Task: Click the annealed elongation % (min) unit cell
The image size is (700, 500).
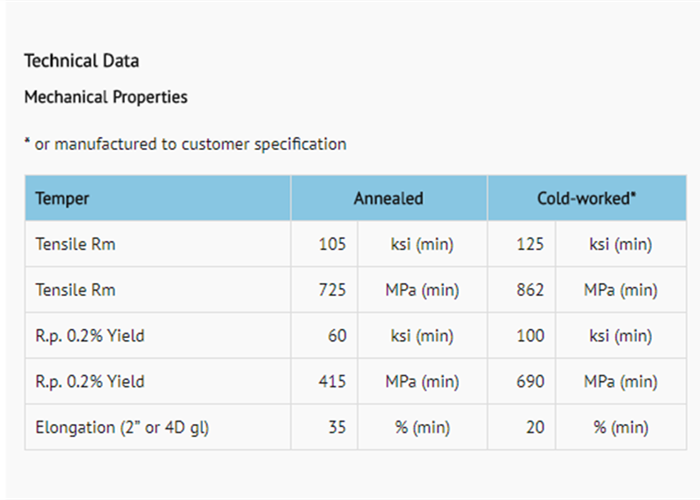Action: pyautogui.click(x=422, y=428)
